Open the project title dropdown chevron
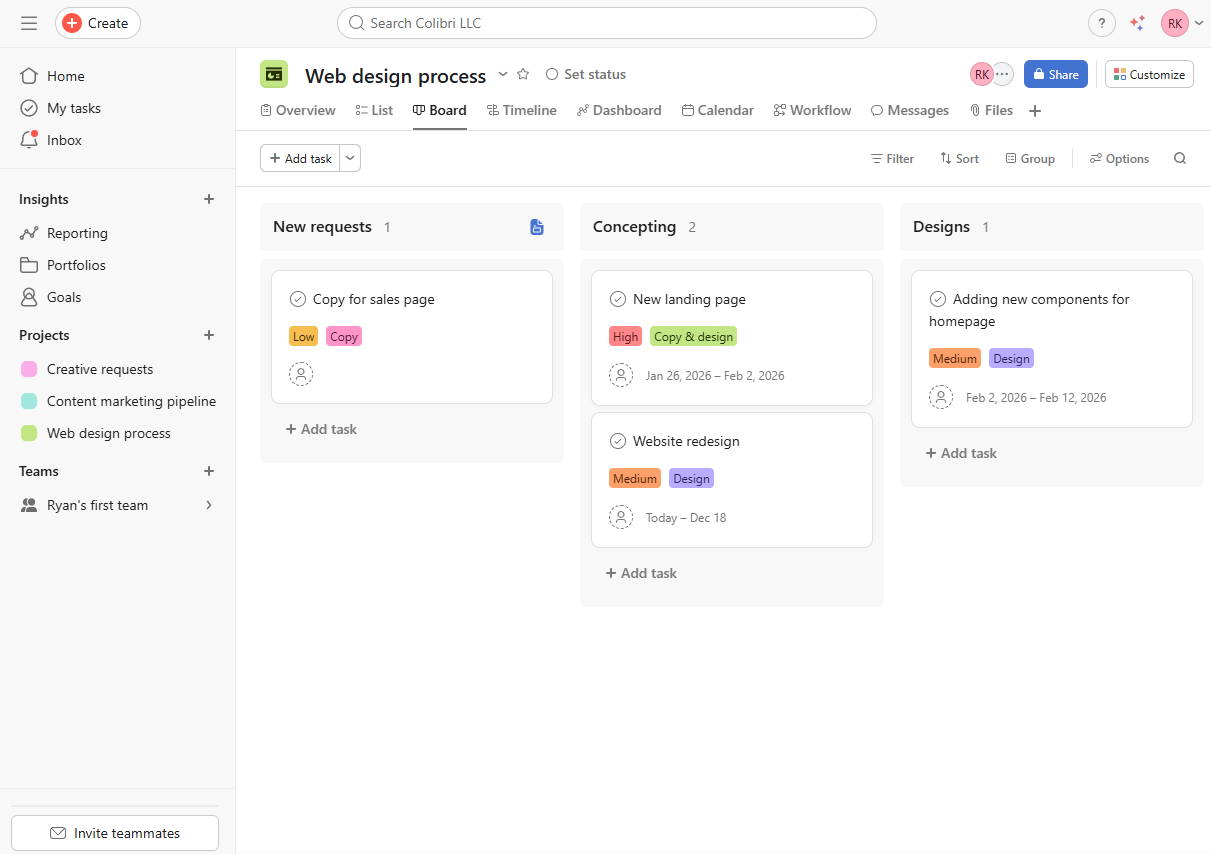The height and width of the screenshot is (854, 1211). coord(502,74)
